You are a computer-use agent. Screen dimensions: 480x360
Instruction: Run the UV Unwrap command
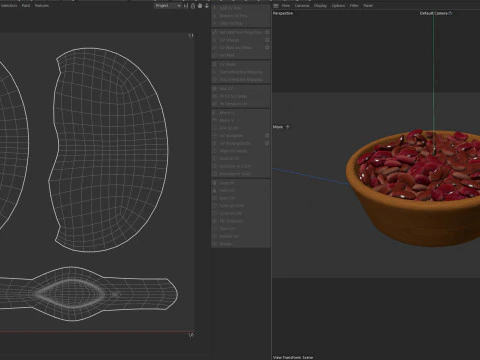point(238,40)
